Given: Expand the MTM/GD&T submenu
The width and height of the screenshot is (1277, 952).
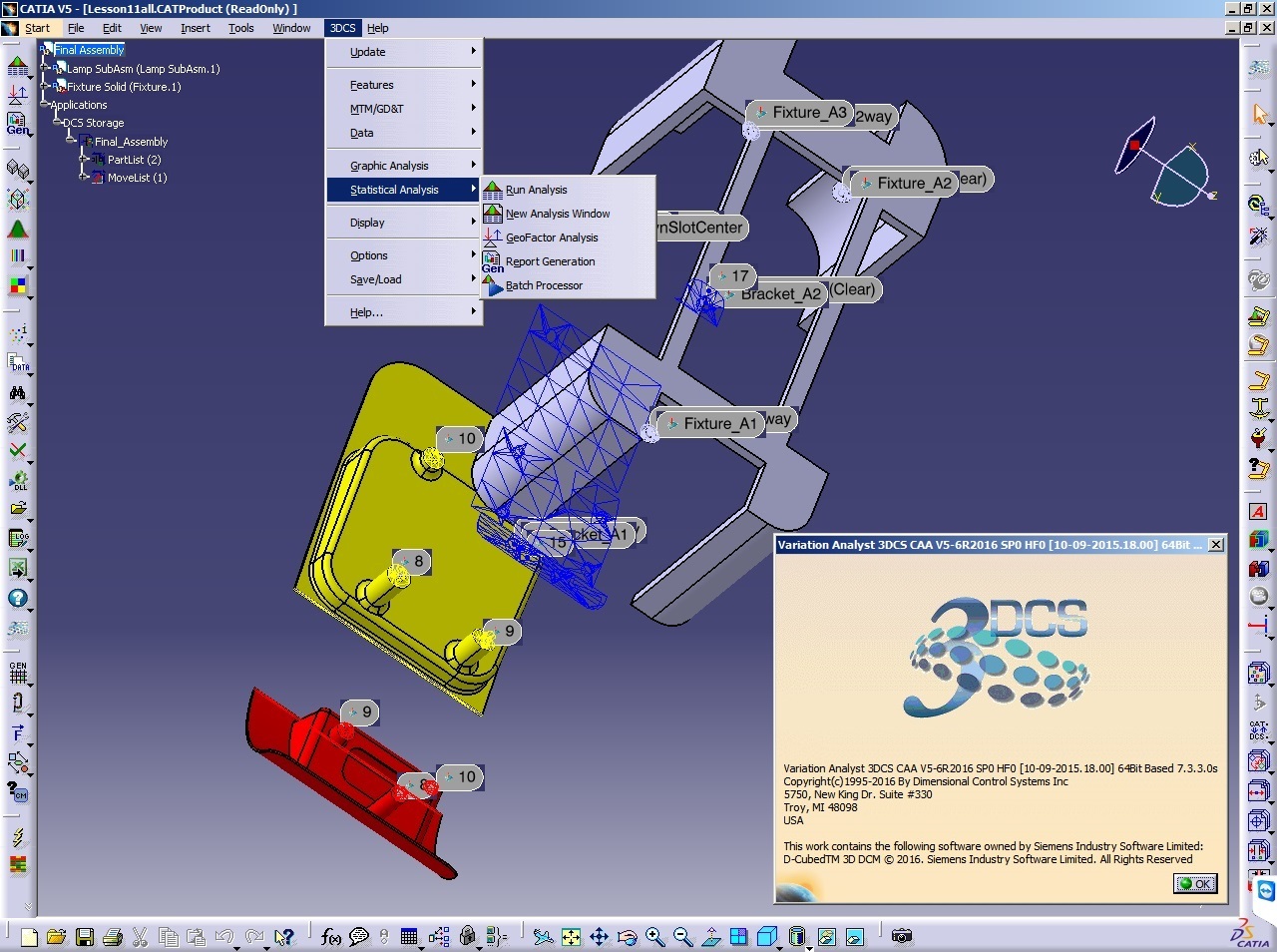Looking at the screenshot, I should (x=404, y=109).
